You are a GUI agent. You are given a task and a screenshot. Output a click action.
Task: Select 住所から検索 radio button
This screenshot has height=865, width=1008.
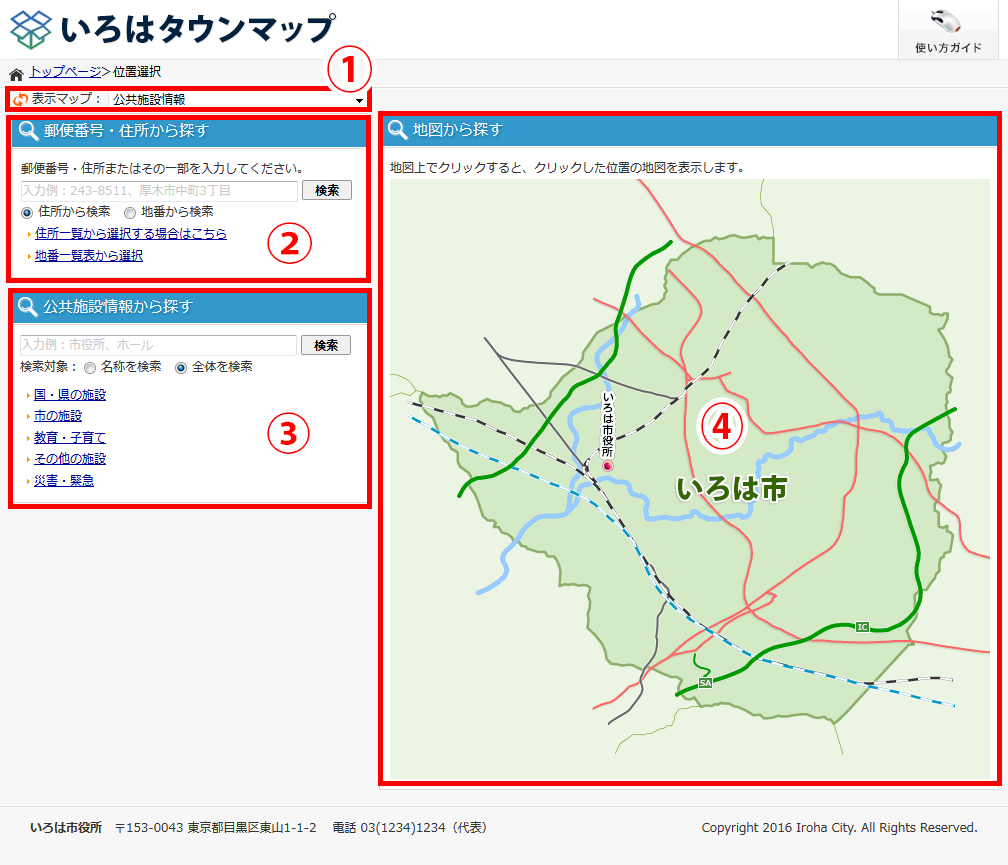pos(27,213)
